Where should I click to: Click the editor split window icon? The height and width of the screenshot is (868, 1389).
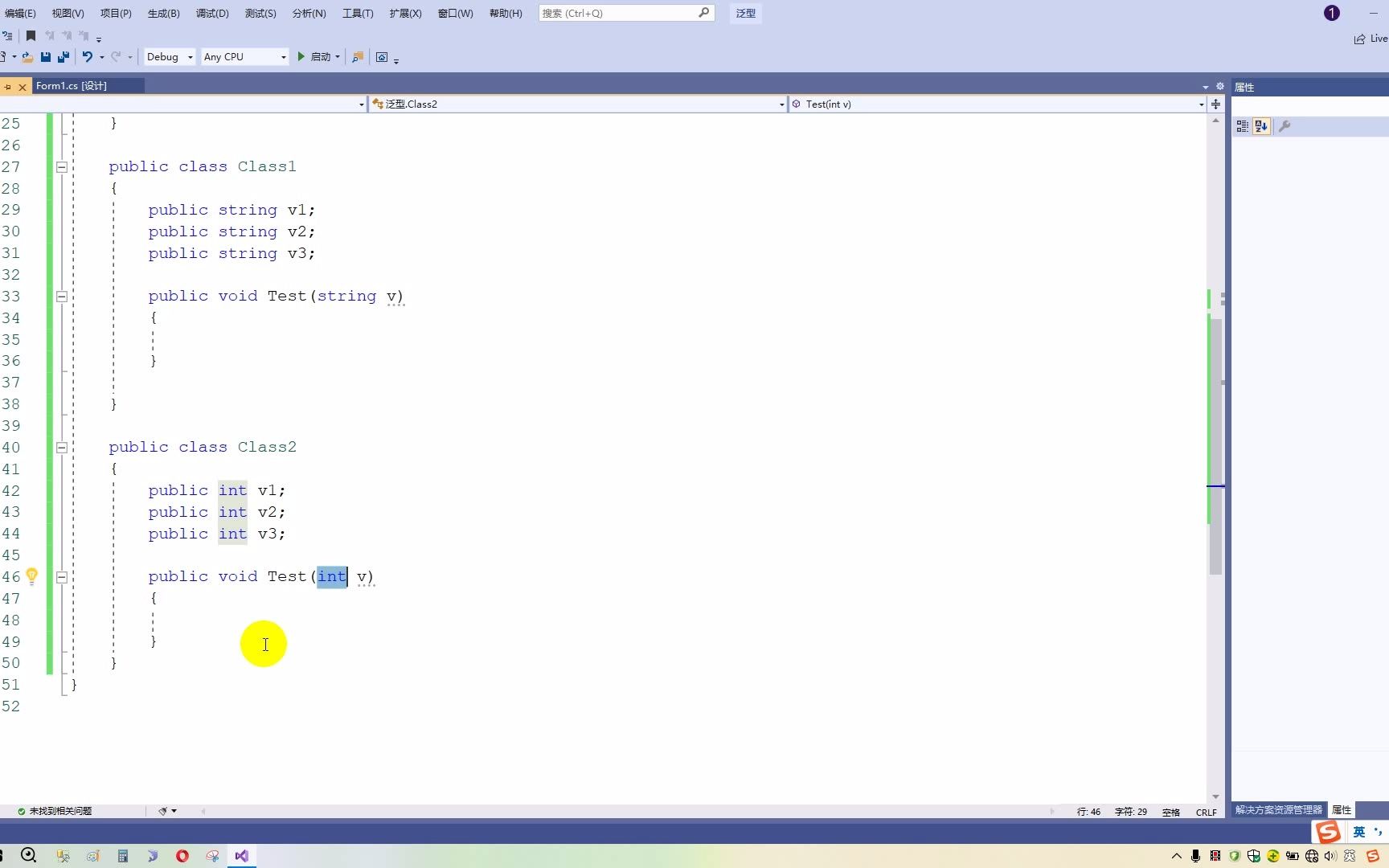click(1216, 104)
